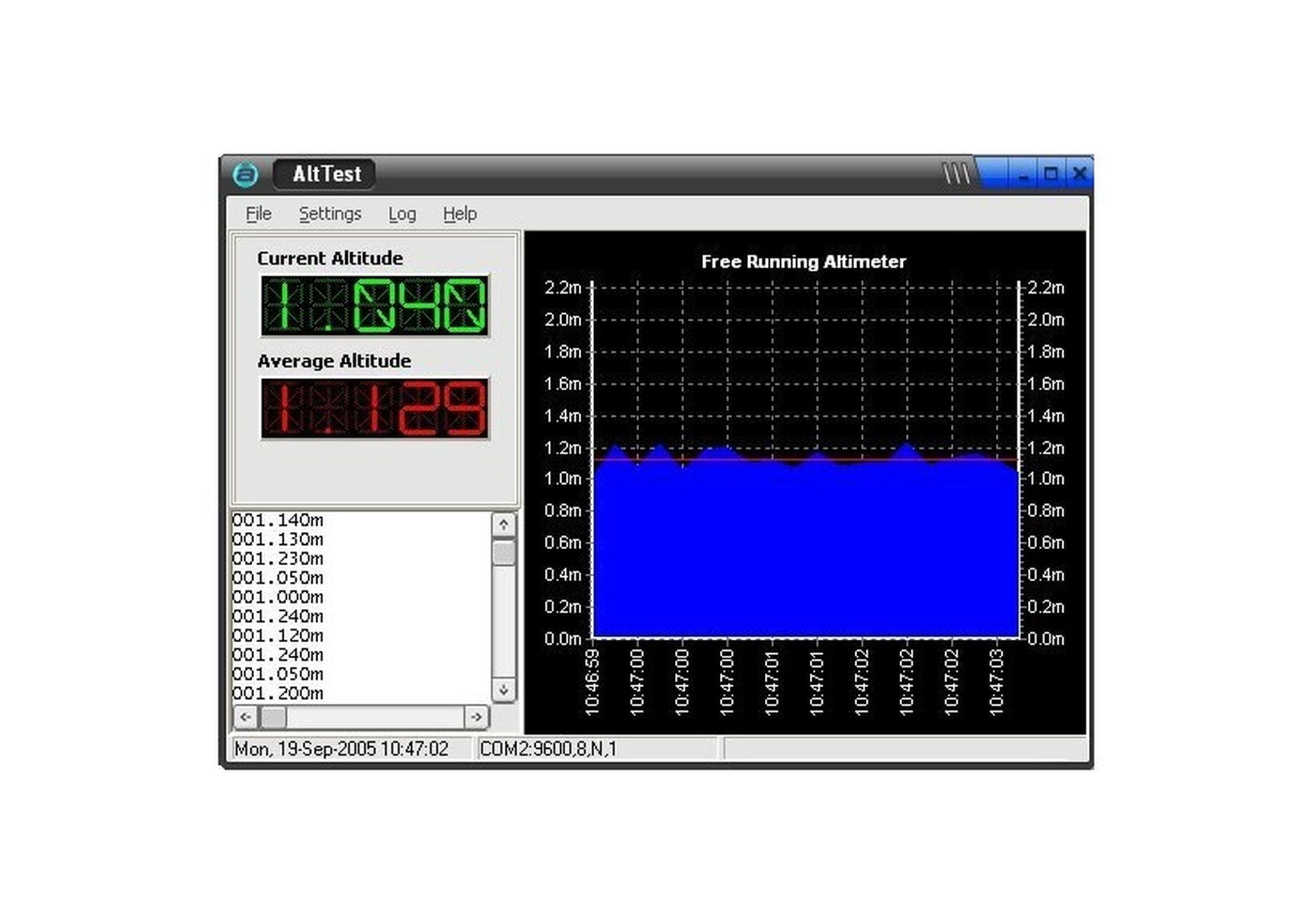
Task: Open the File menu
Action: point(258,214)
